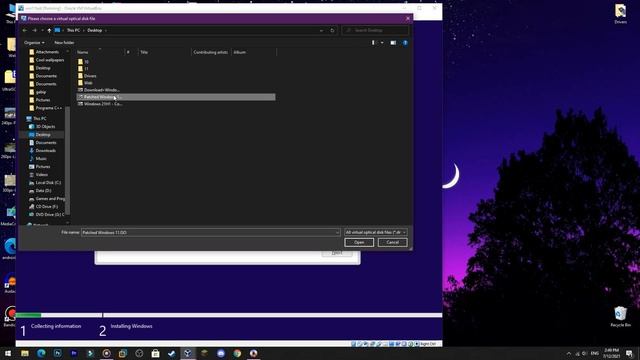Screen dimensions: 640x360
Task: Change the view layout icon
Action: [373, 42]
